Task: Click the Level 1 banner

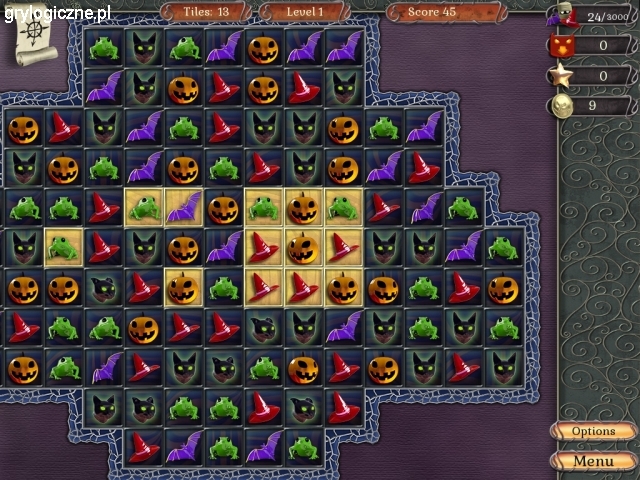Action: pyautogui.click(x=304, y=12)
